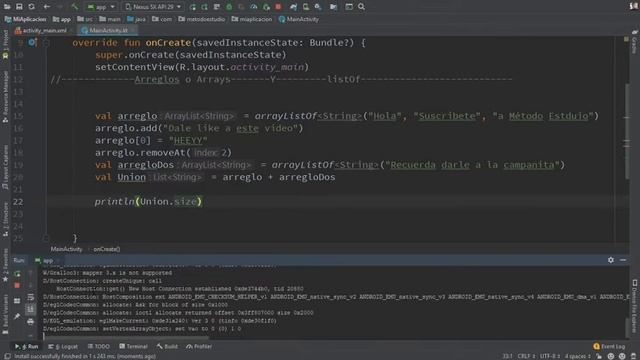The height and width of the screenshot is (360, 640).
Task: Click the Run console horizontal scrollbar
Action: [127, 338]
